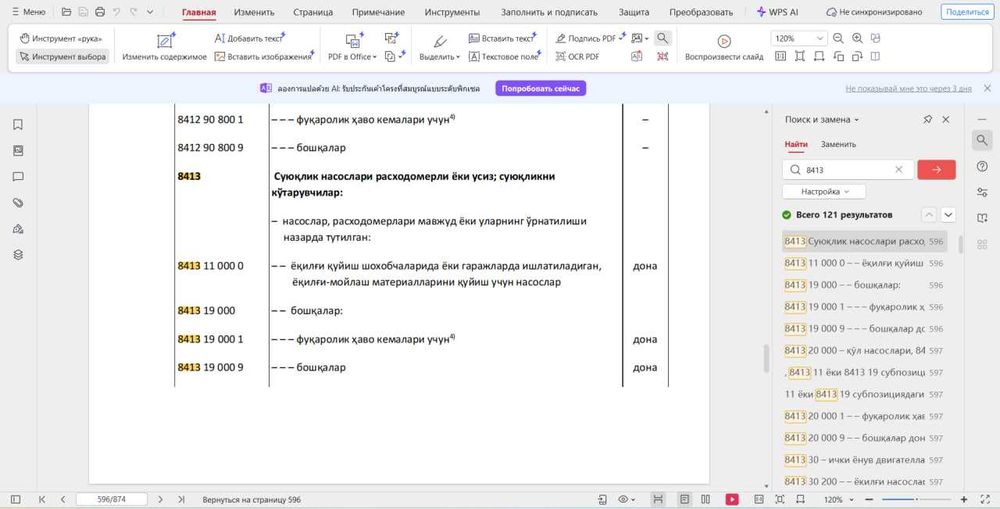Switch to the Страница tab

tap(313, 12)
